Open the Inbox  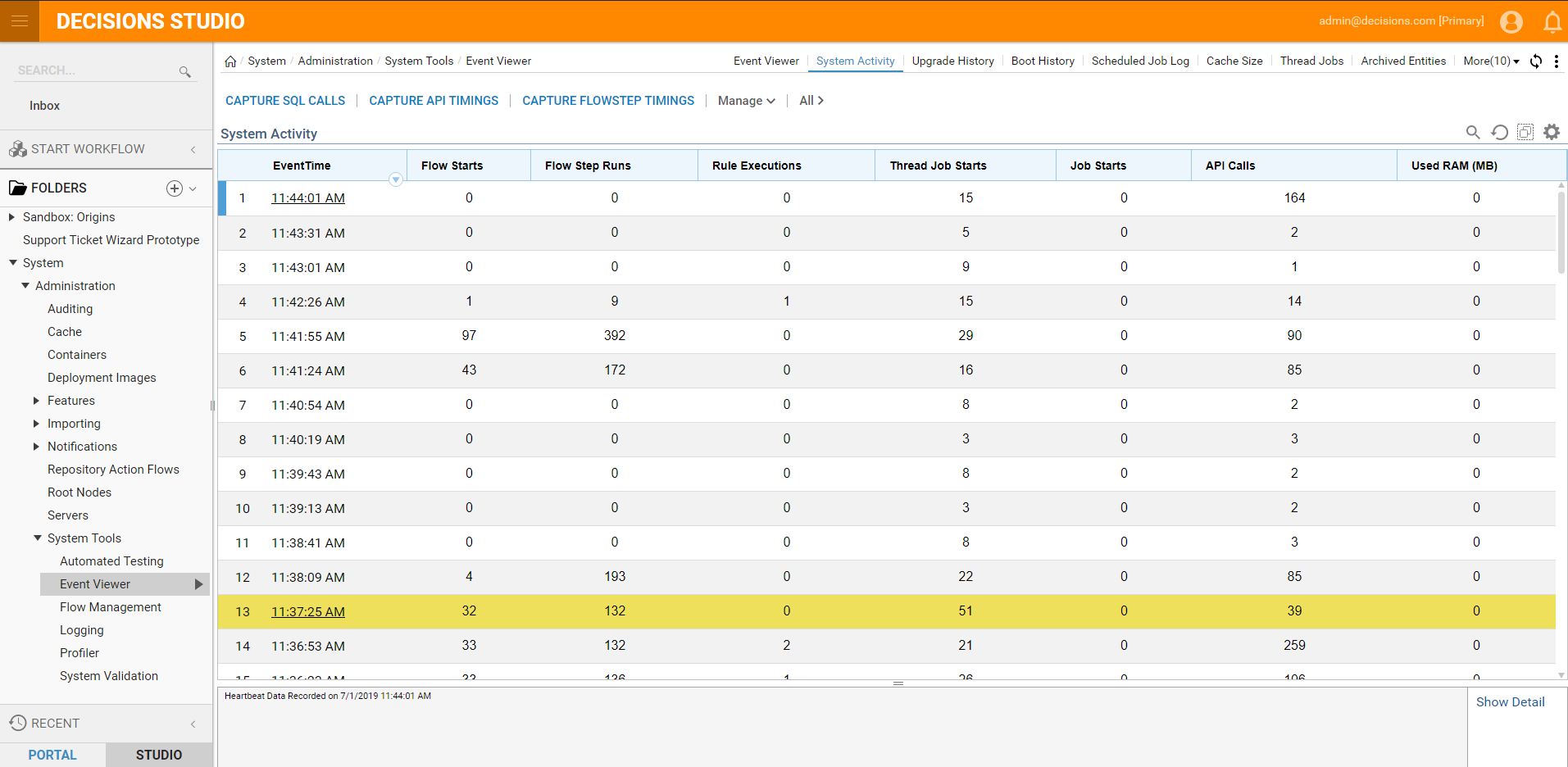[x=44, y=106]
